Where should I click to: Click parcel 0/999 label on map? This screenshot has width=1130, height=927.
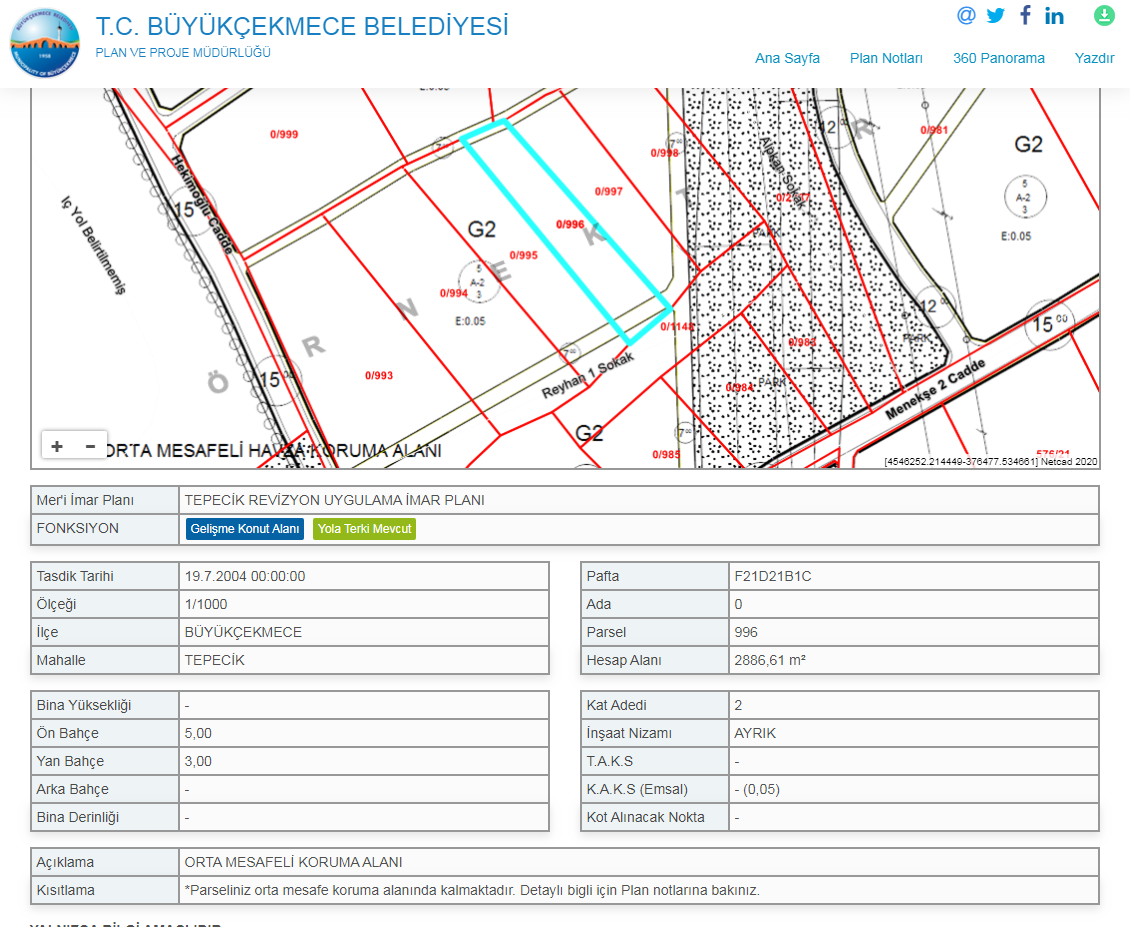coord(284,134)
